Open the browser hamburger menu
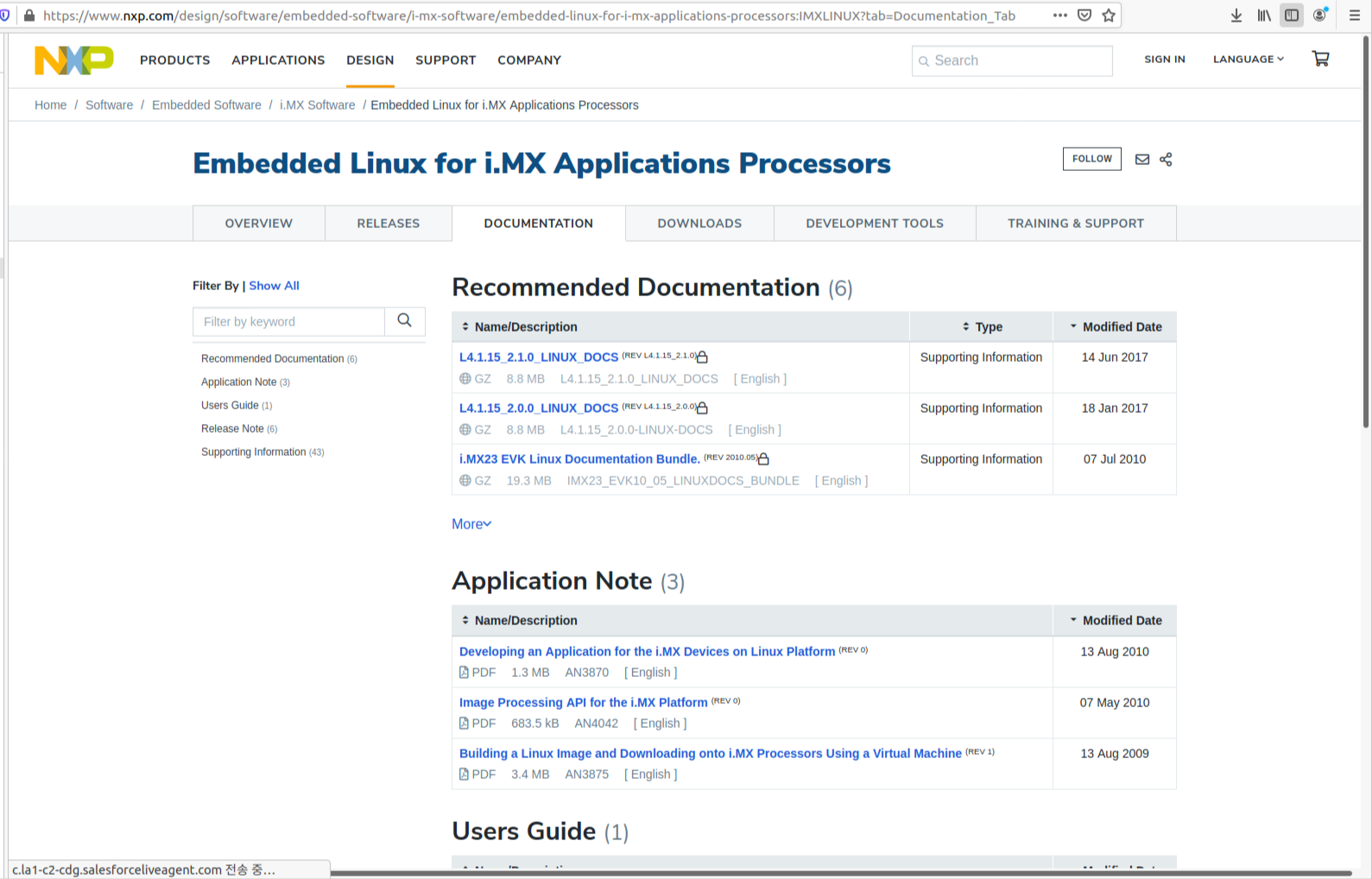Image resolution: width=1372 pixels, height=879 pixels. [x=1354, y=16]
